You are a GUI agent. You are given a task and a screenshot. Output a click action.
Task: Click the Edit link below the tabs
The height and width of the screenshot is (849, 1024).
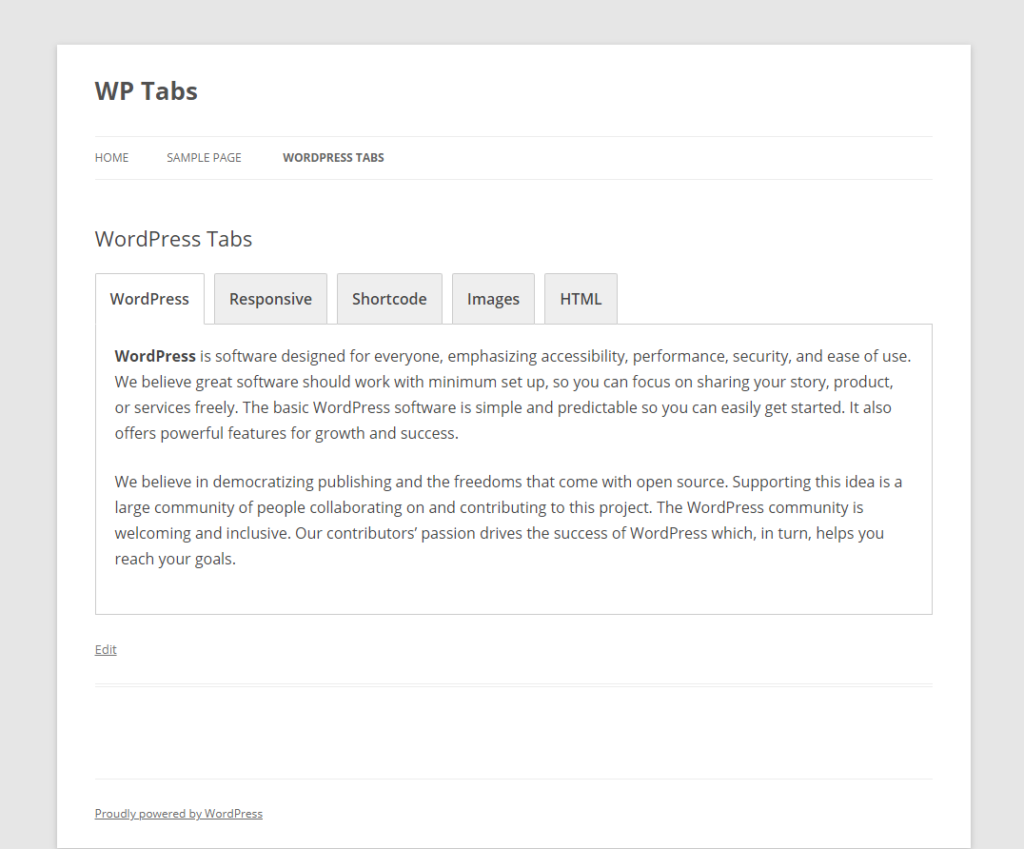105,649
